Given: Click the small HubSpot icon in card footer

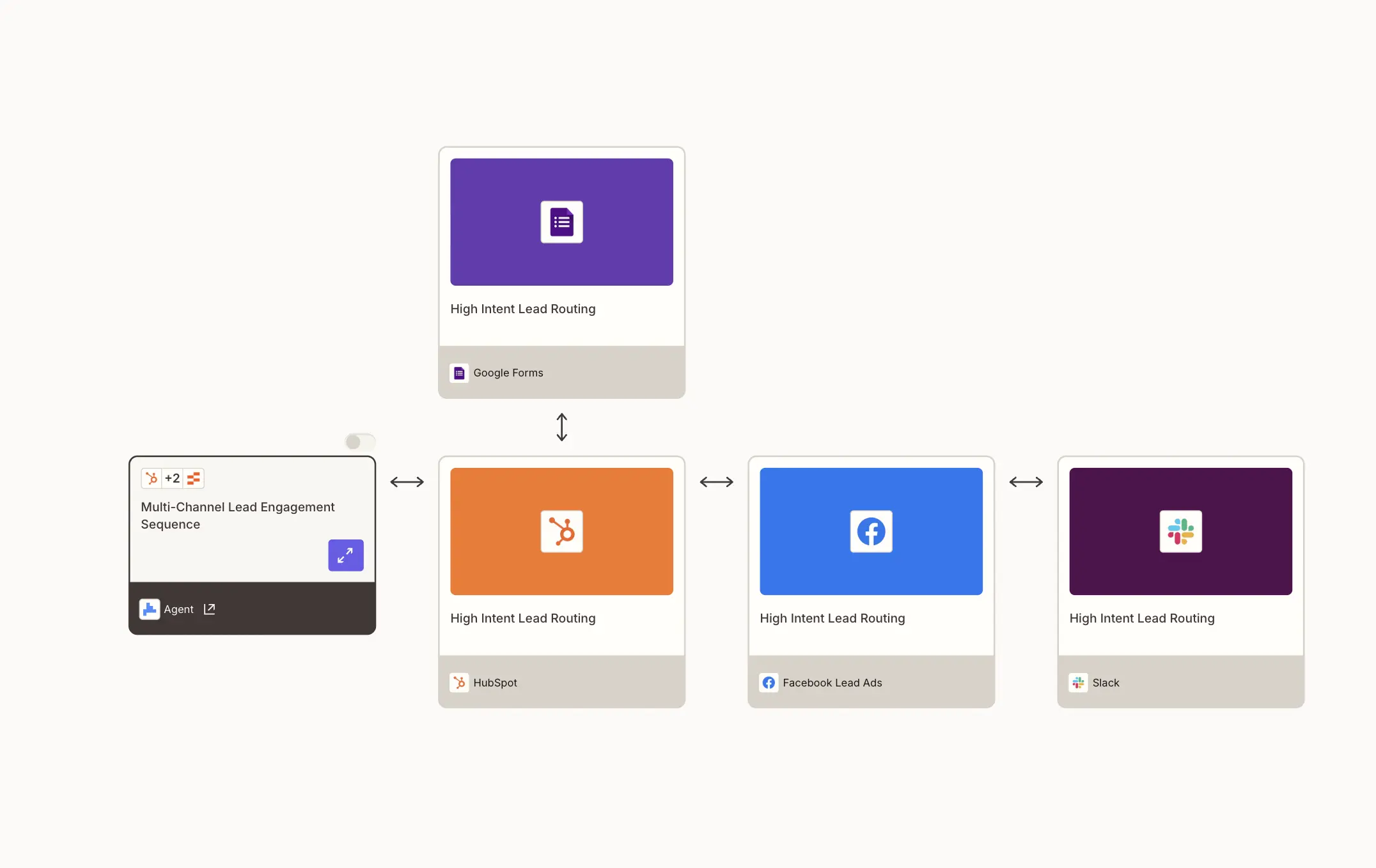Looking at the screenshot, I should (459, 683).
